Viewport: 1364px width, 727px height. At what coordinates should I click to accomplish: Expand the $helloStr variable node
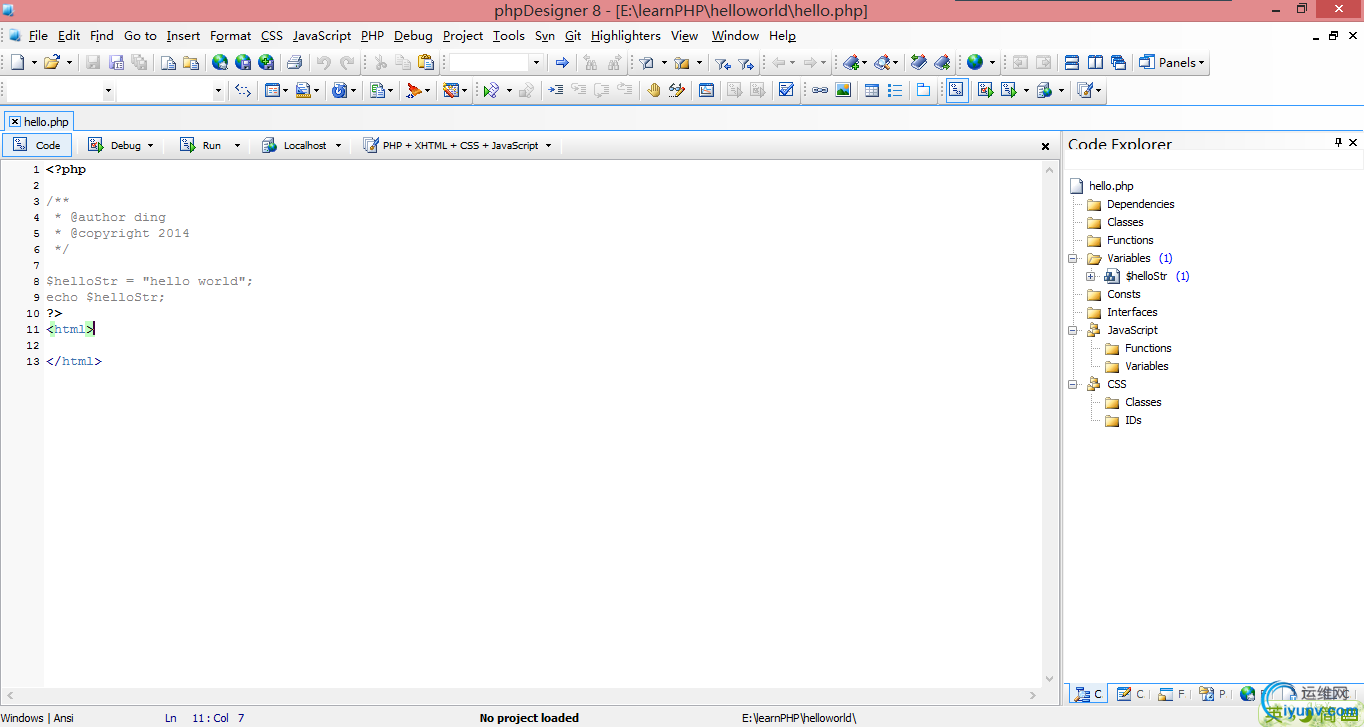coord(1091,276)
